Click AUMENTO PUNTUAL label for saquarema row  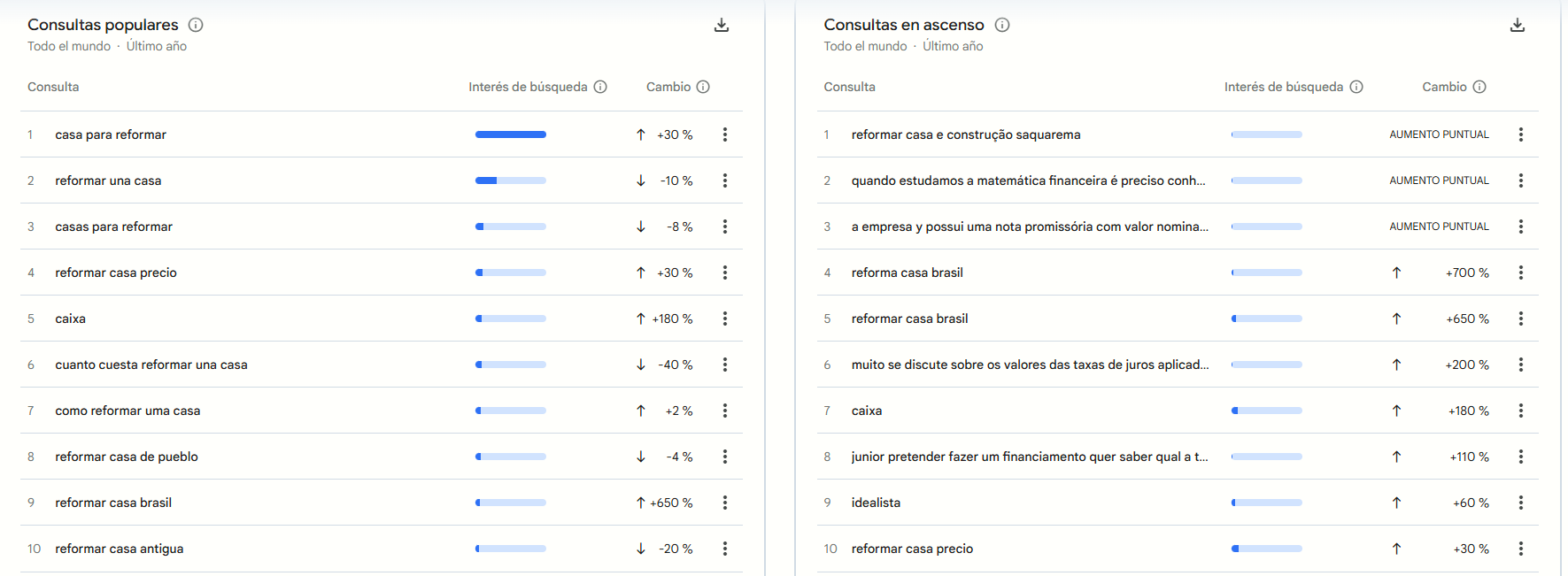point(1439,134)
